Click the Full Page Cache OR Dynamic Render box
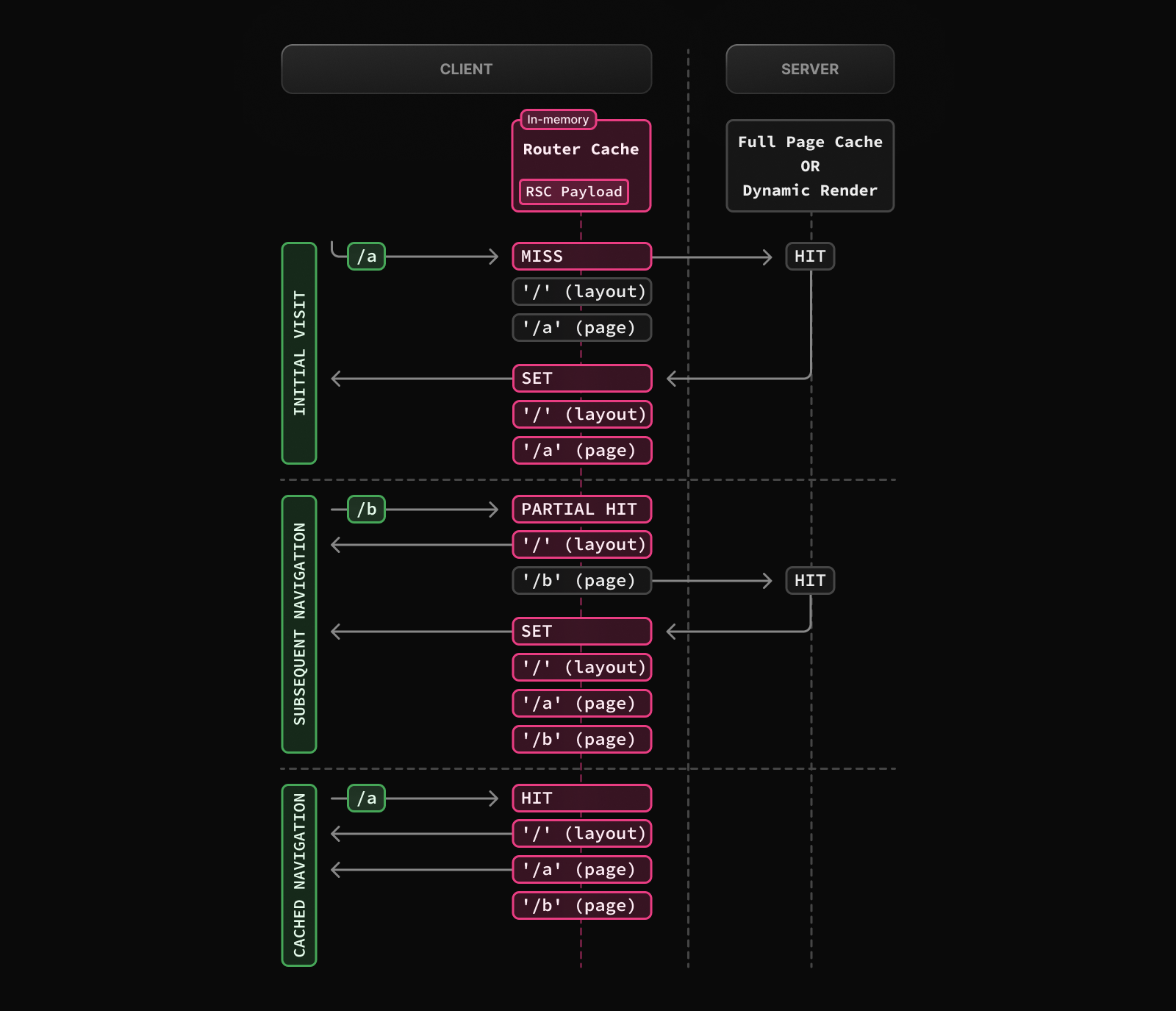Screen dimensions: 1176x1011 pos(809,165)
